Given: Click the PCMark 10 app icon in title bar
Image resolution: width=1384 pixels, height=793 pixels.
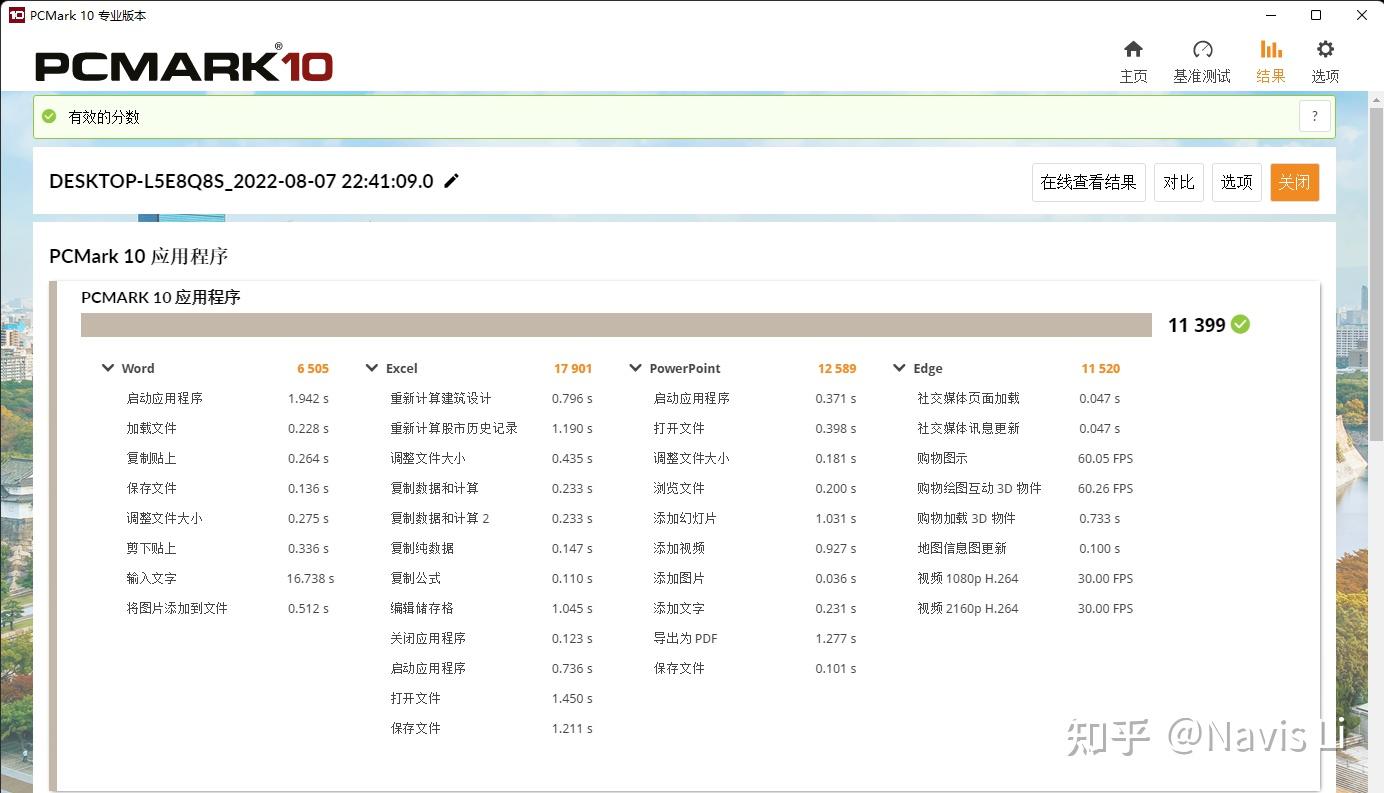Looking at the screenshot, I should [x=16, y=15].
